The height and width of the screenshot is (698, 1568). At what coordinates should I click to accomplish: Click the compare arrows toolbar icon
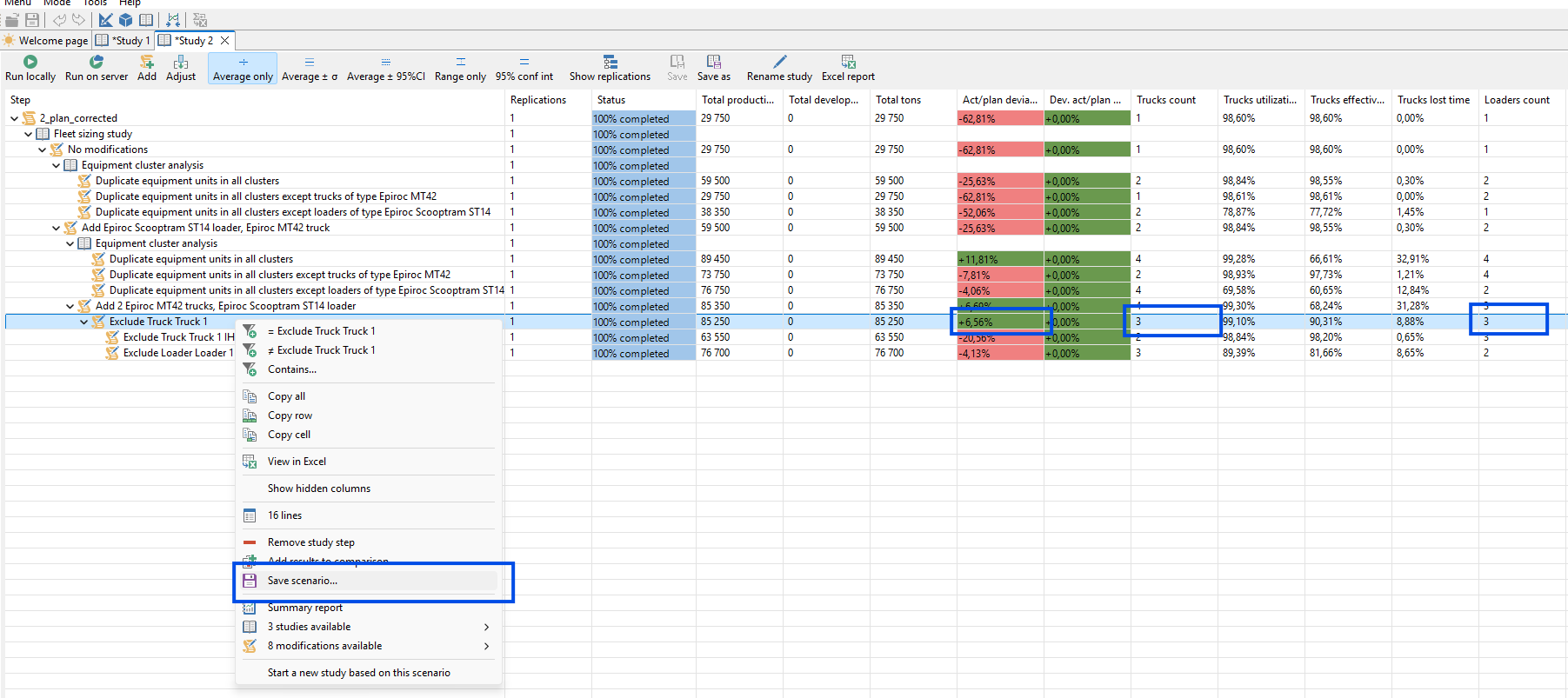173,19
